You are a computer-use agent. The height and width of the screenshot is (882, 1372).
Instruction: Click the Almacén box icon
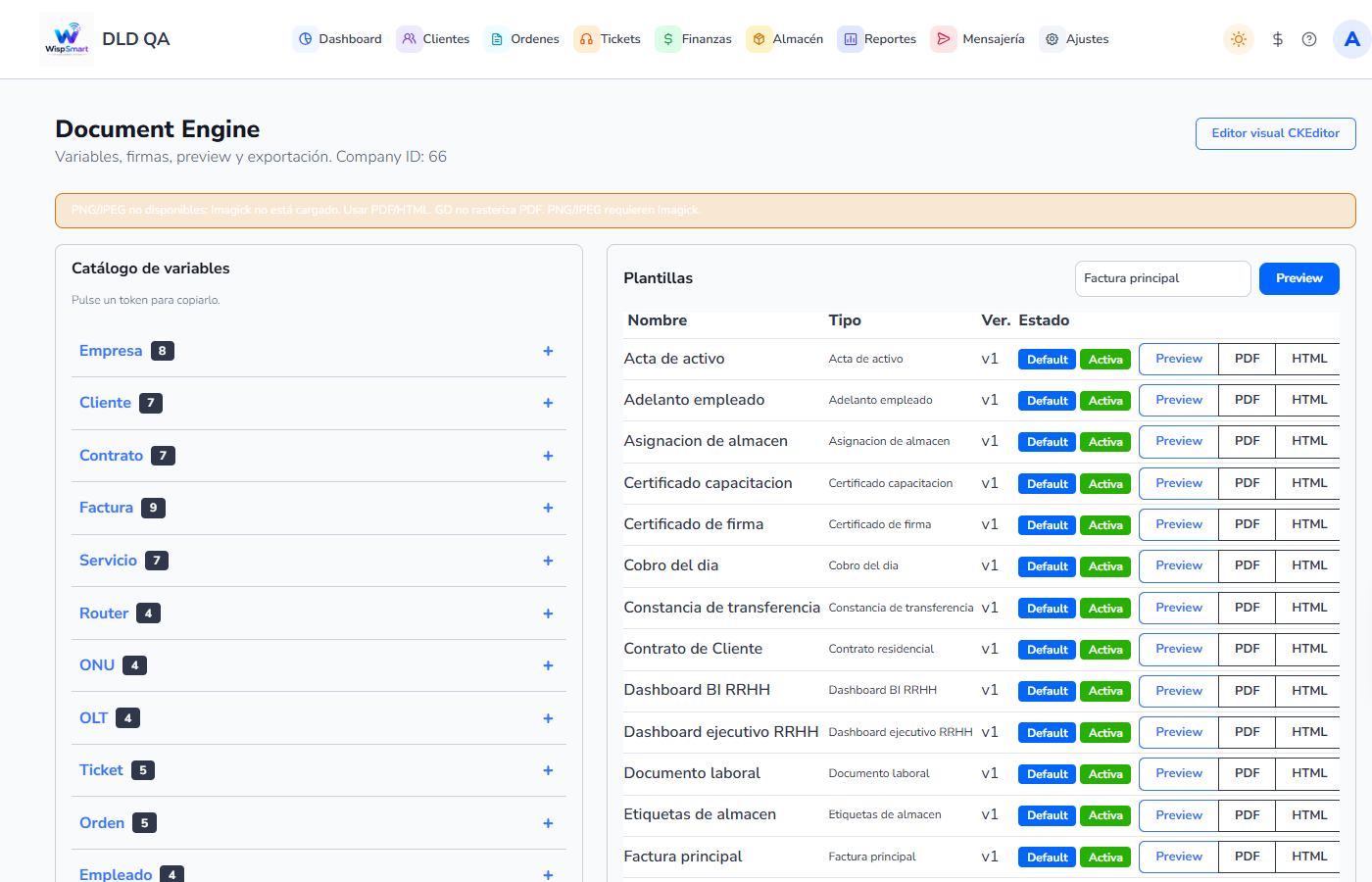tap(759, 39)
